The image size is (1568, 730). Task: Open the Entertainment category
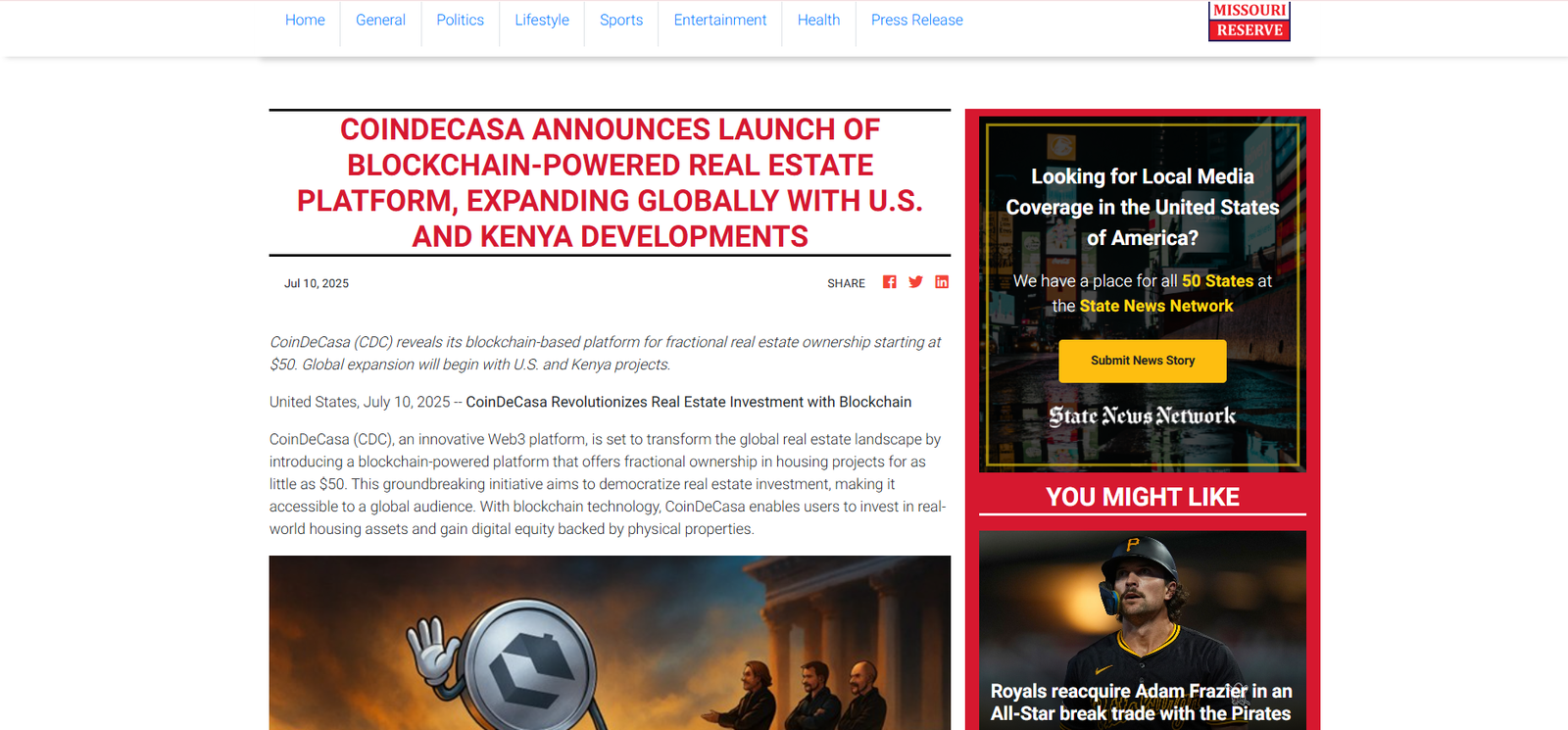pos(719,21)
